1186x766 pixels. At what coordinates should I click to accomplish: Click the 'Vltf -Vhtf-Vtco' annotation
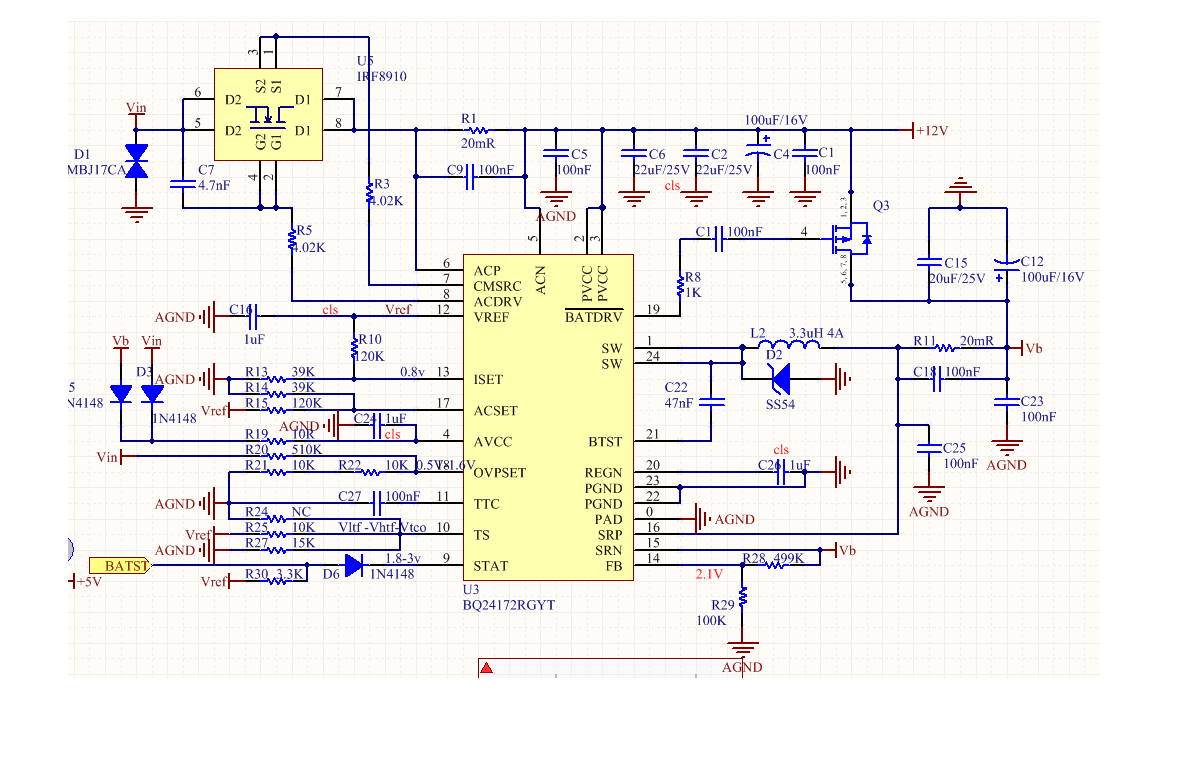[382, 527]
